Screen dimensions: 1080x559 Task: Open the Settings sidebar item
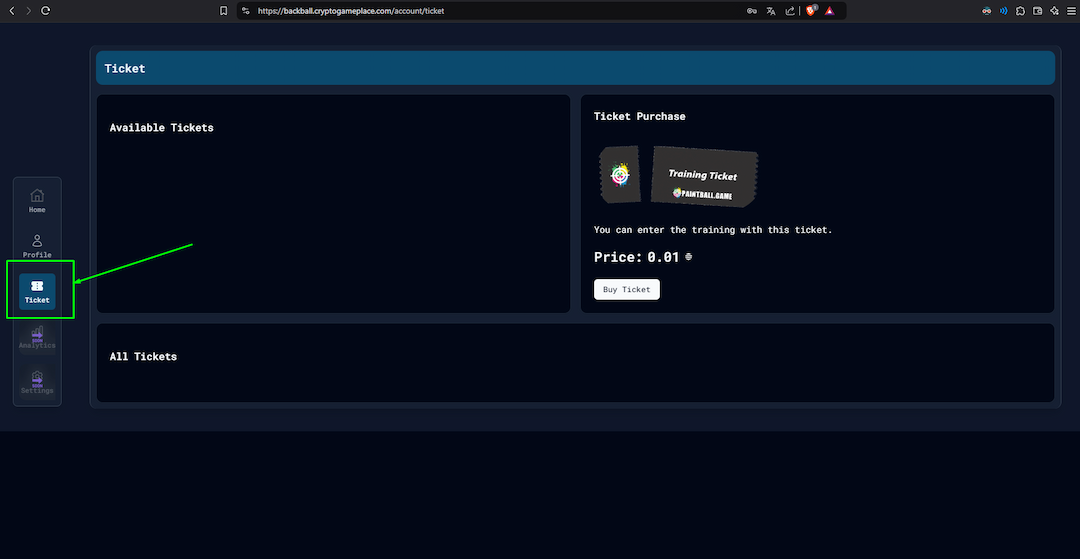37,382
